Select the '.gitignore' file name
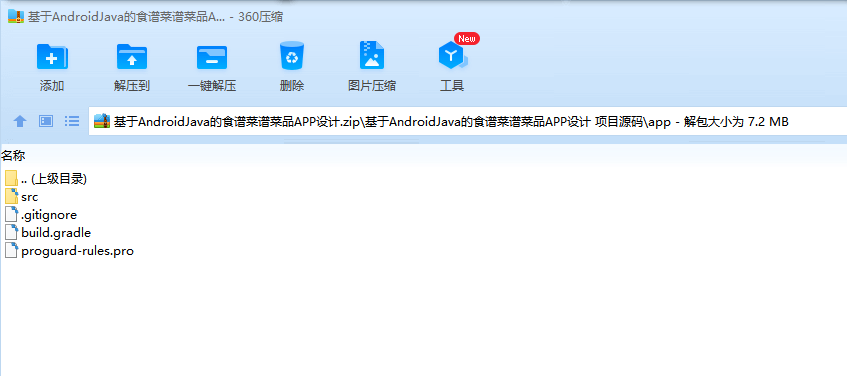Image resolution: width=847 pixels, height=376 pixels. (49, 215)
